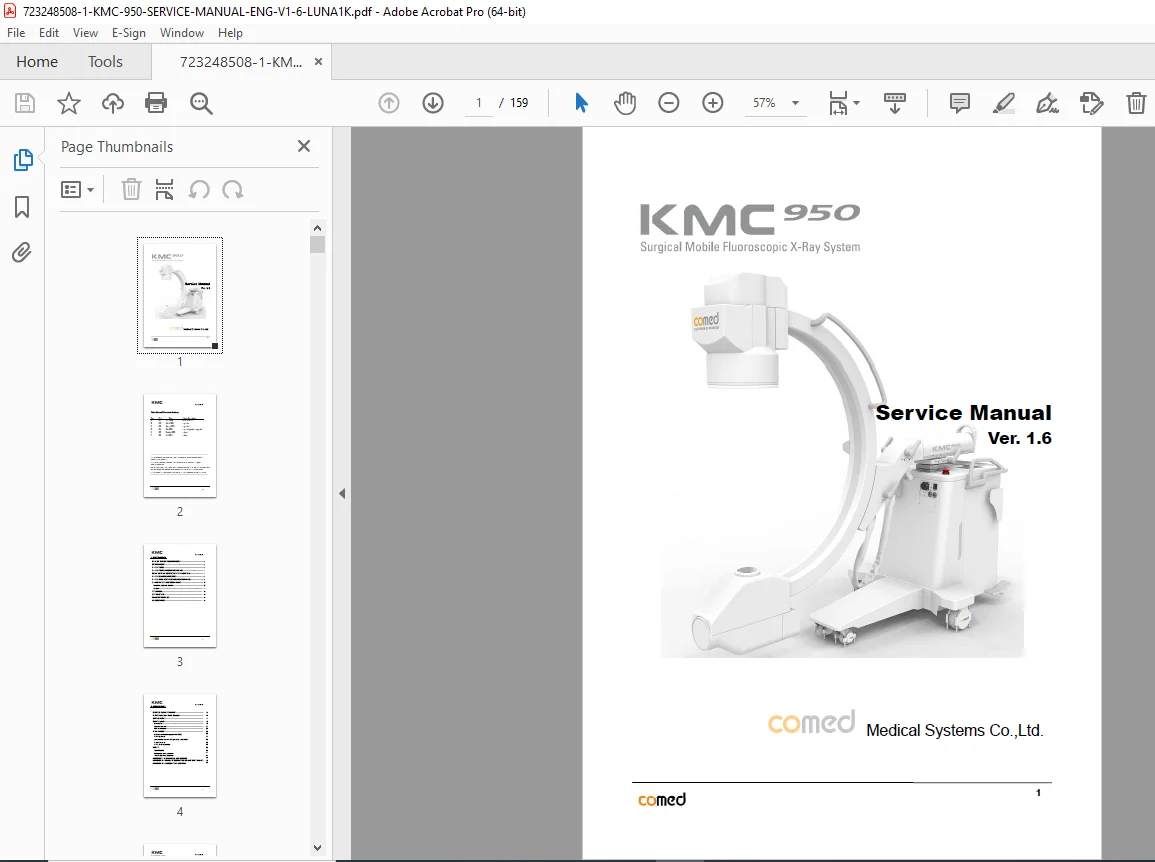Switch to the Home tab
The image size is (1155, 862).
(x=37, y=62)
